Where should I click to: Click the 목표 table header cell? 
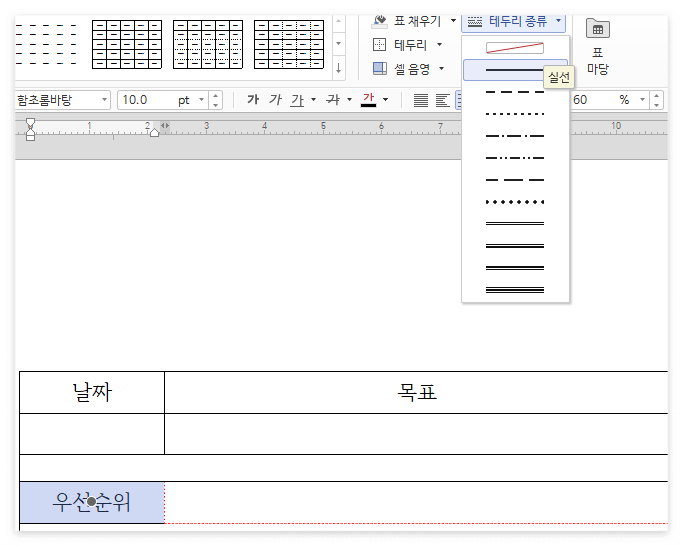(x=416, y=392)
